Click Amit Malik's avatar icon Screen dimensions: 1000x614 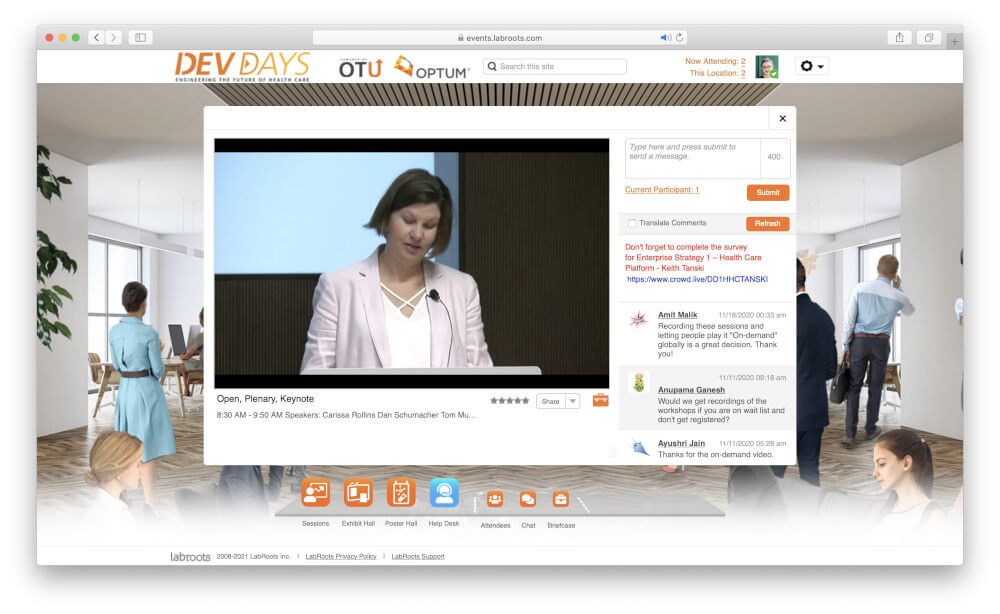tap(638, 319)
